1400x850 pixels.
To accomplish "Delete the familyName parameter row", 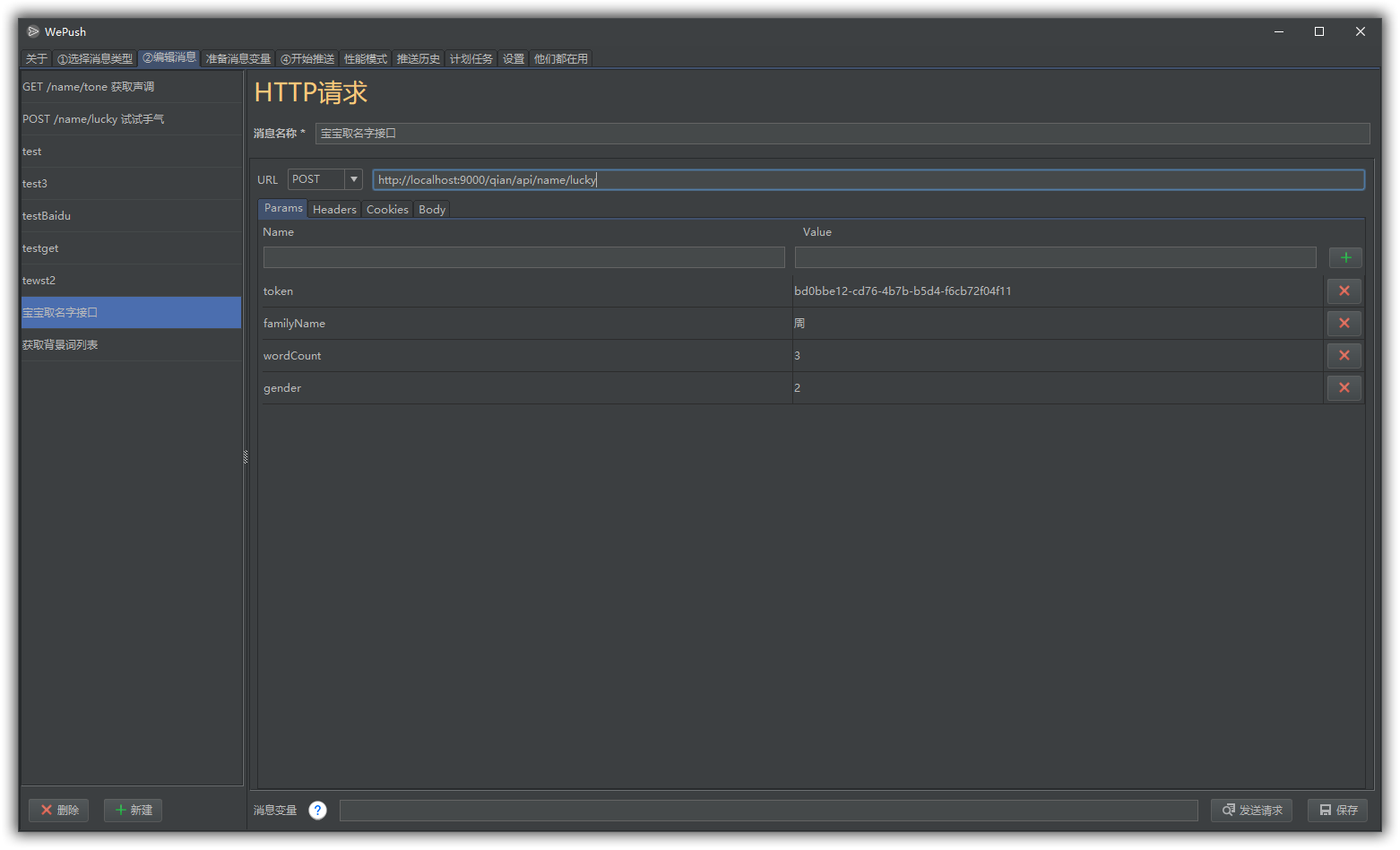I will (x=1344, y=323).
